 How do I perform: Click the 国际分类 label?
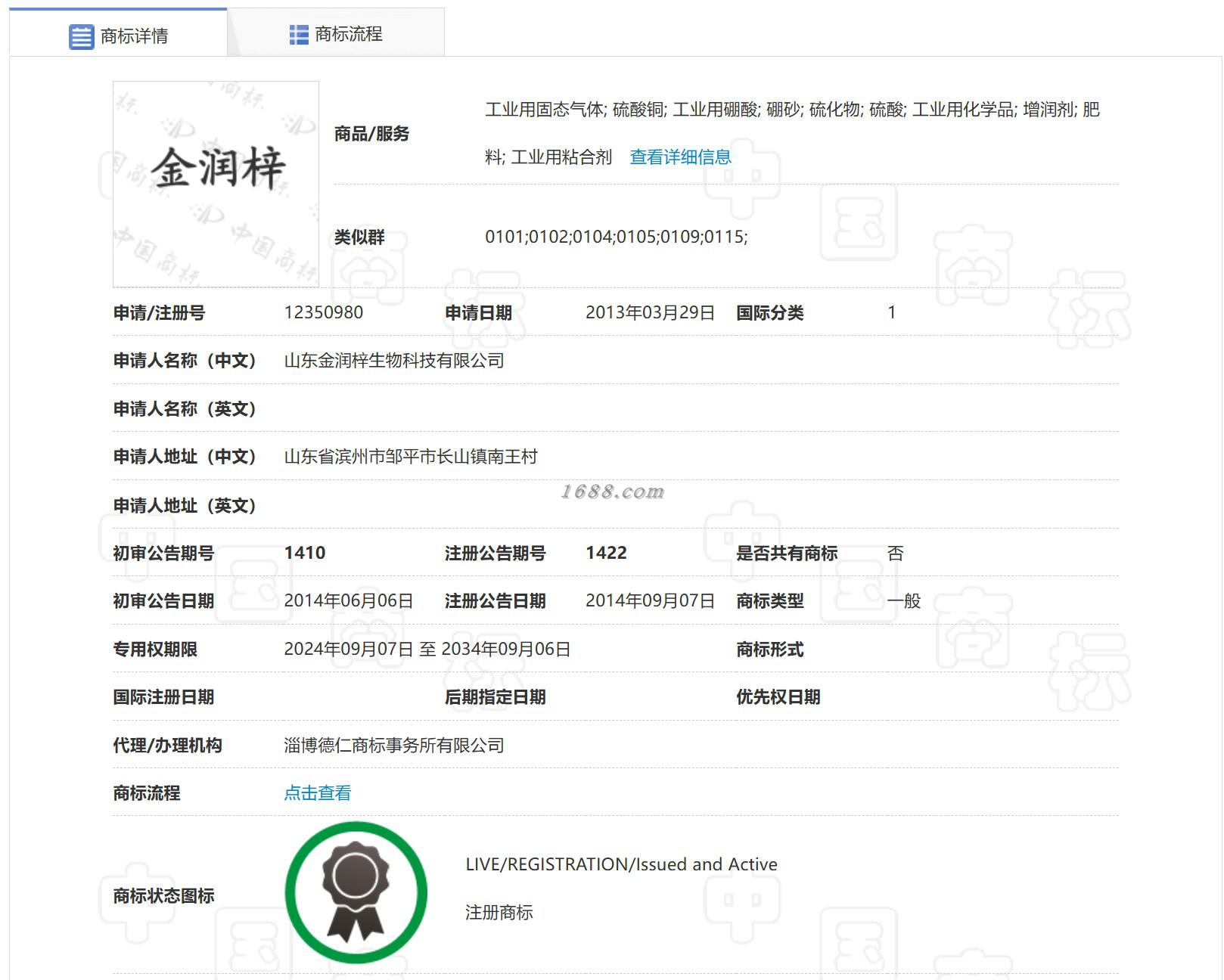[770, 313]
